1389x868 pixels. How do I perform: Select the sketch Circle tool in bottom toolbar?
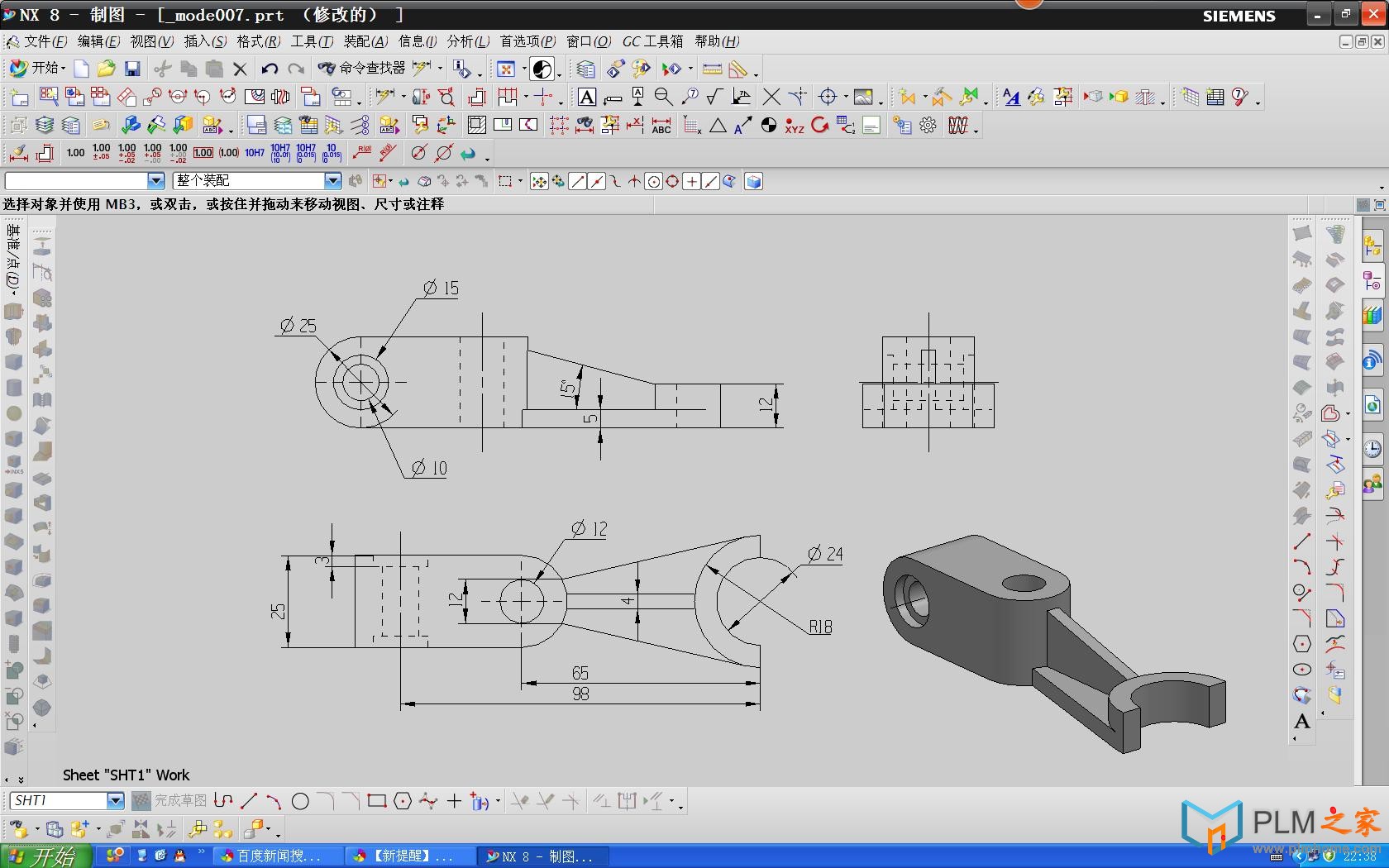[300, 801]
